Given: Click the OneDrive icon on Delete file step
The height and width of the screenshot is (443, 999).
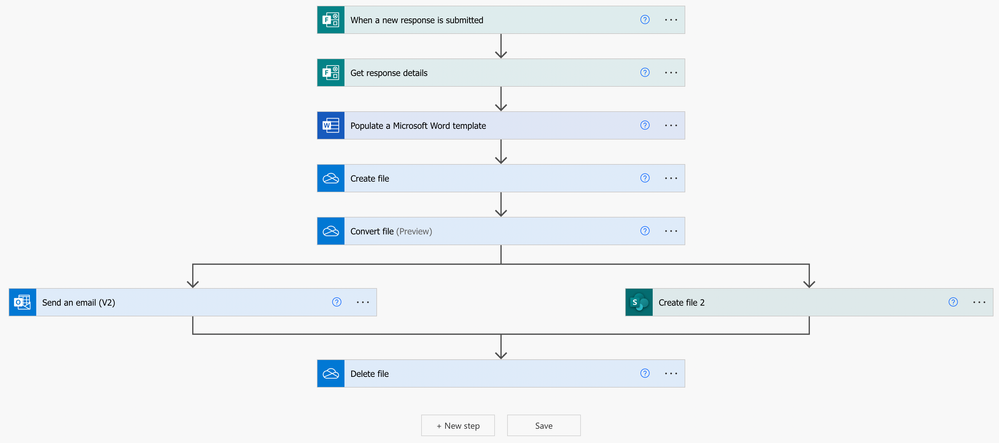Looking at the screenshot, I should point(331,374).
